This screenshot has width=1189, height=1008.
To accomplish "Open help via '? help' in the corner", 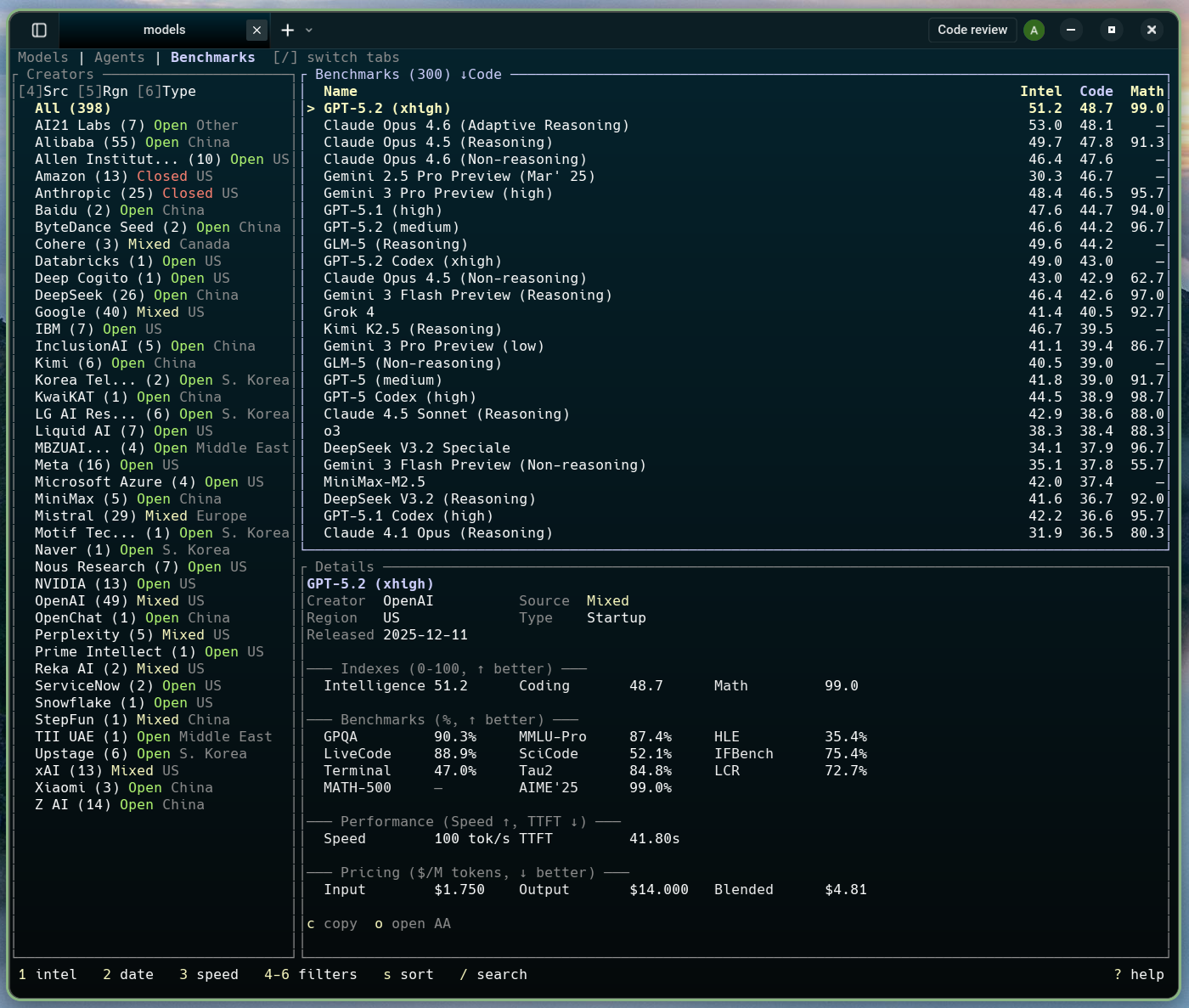I will click(x=1138, y=974).
